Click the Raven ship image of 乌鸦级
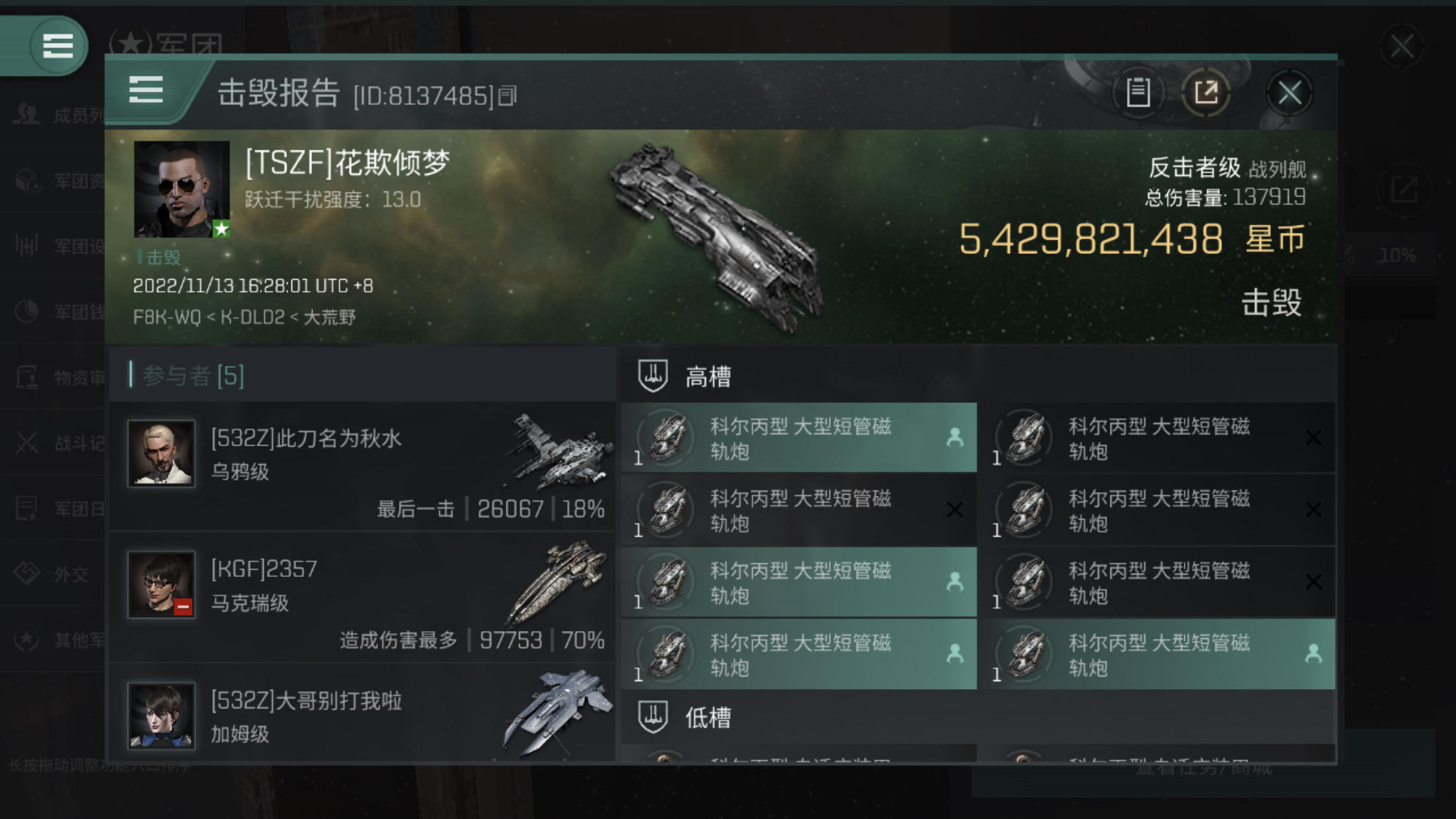The height and width of the screenshot is (819, 1456). 558,452
